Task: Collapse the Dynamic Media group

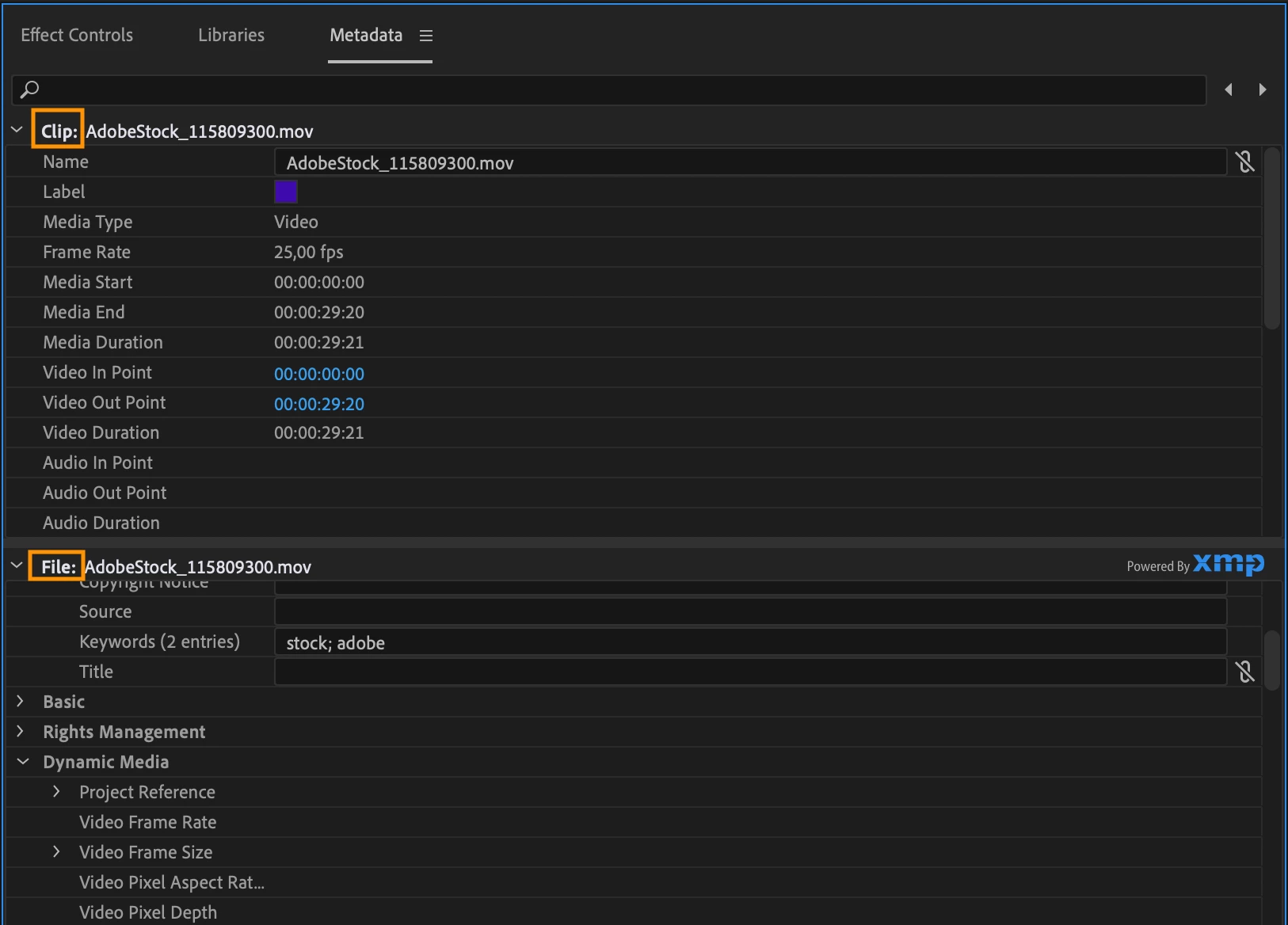Action: coord(23,761)
